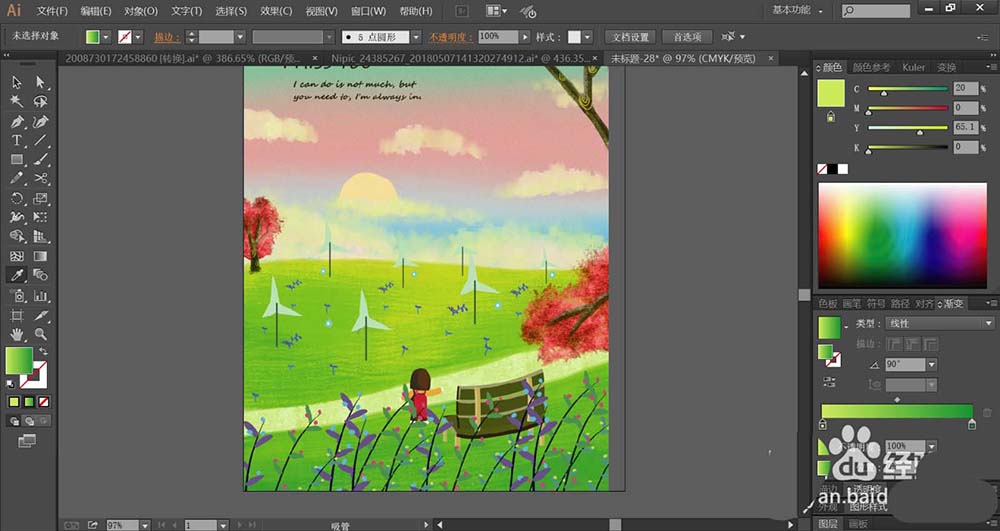Switch to the 颜色参考 panel tab
This screenshot has height=531, width=1000.
pos(871,67)
